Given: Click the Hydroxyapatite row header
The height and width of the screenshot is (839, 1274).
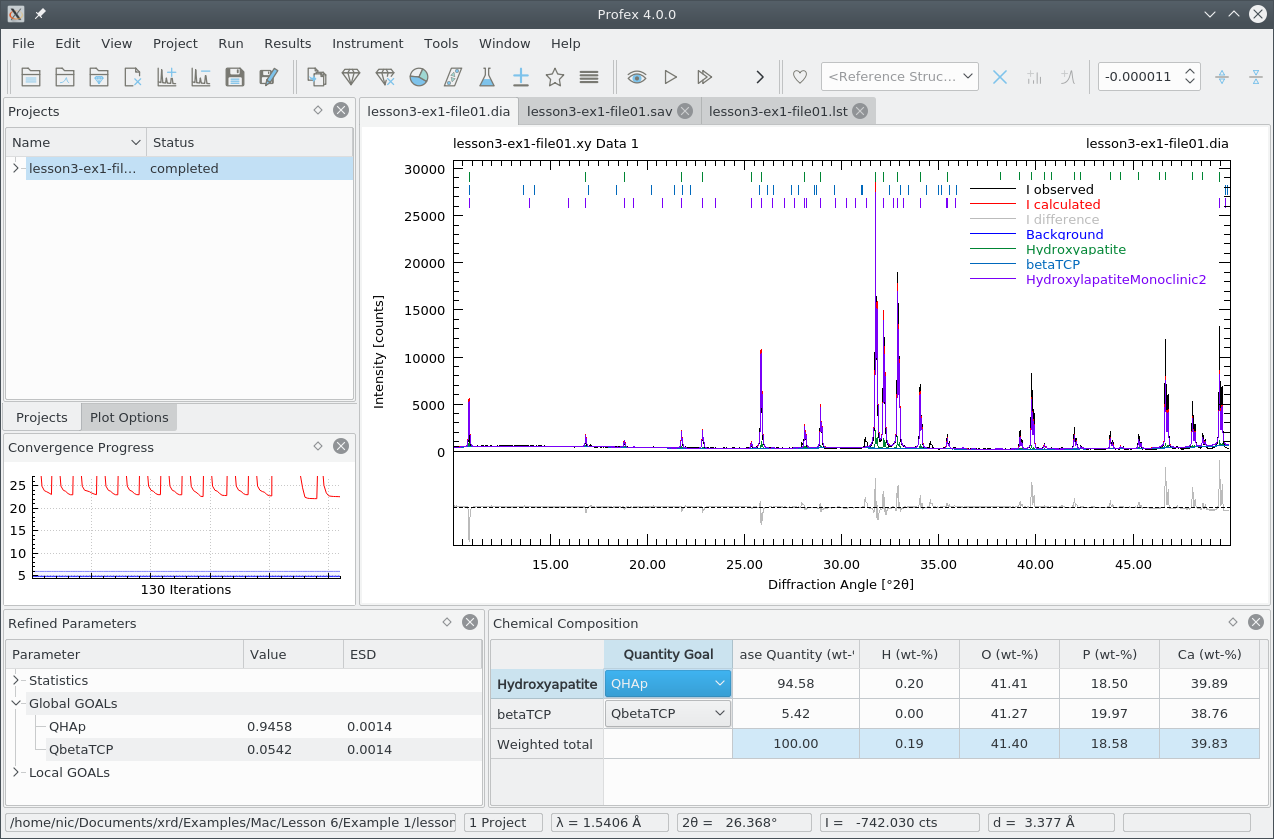Looking at the screenshot, I should [547, 684].
